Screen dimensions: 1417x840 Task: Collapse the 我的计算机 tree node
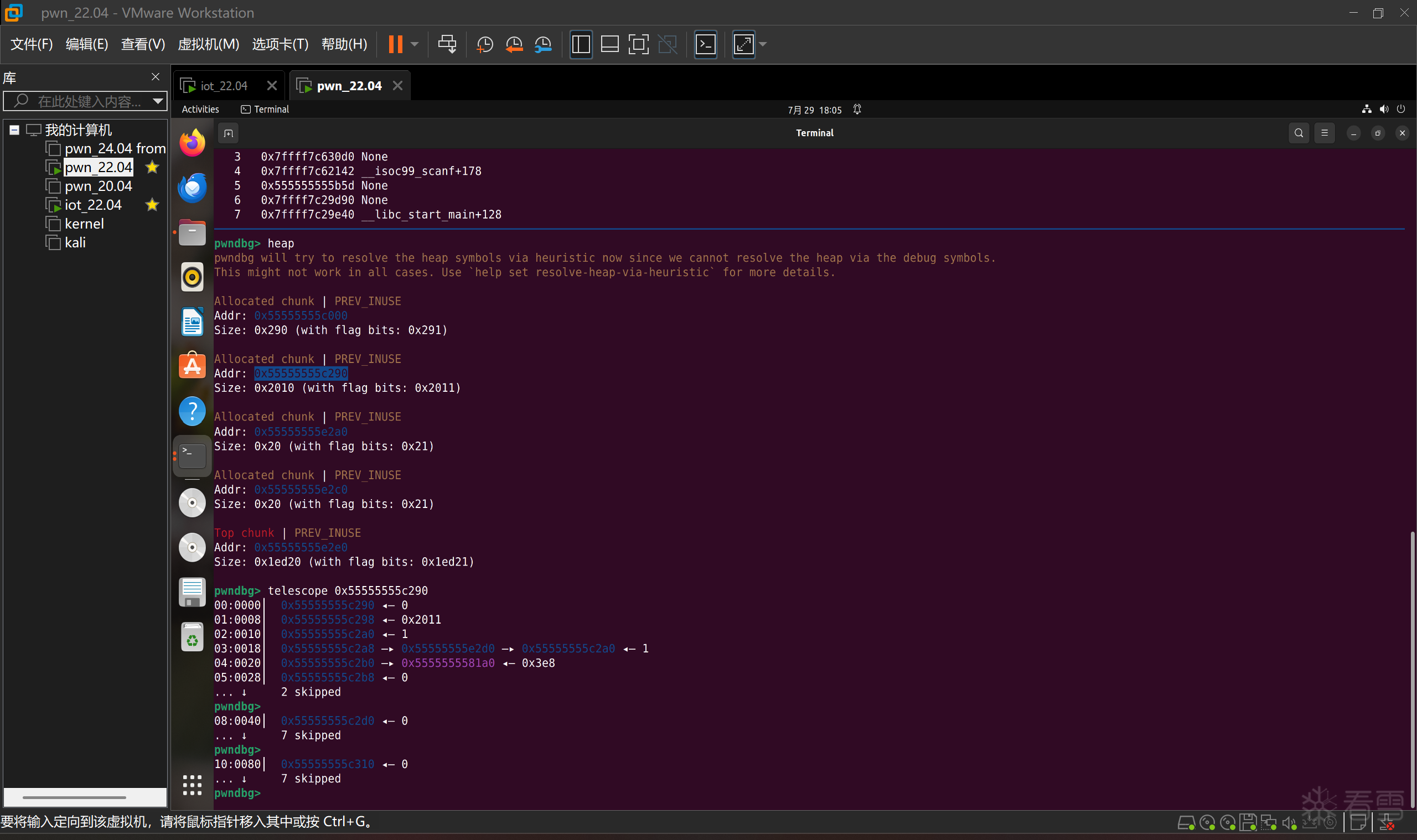click(14, 130)
